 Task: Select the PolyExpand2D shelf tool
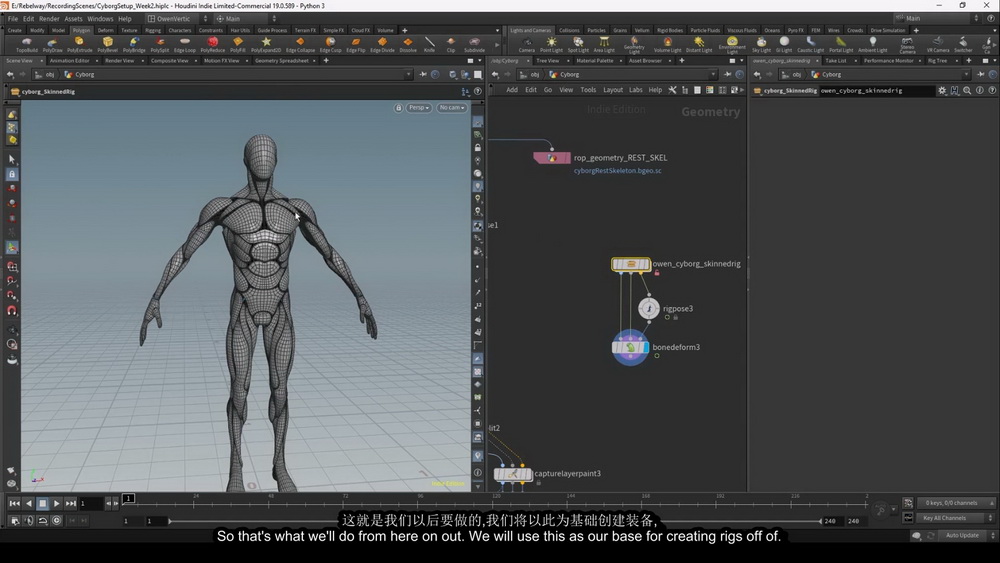coord(266,45)
